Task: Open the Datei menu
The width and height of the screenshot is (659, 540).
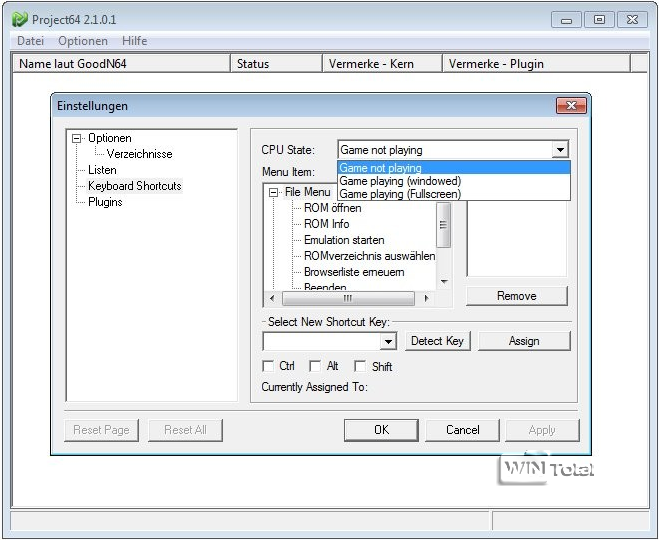Action: tap(30, 41)
